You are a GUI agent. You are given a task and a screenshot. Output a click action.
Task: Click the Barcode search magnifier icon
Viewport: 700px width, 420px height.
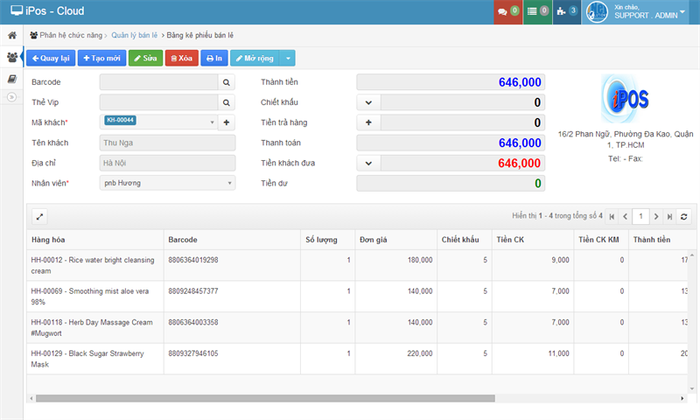click(226, 81)
